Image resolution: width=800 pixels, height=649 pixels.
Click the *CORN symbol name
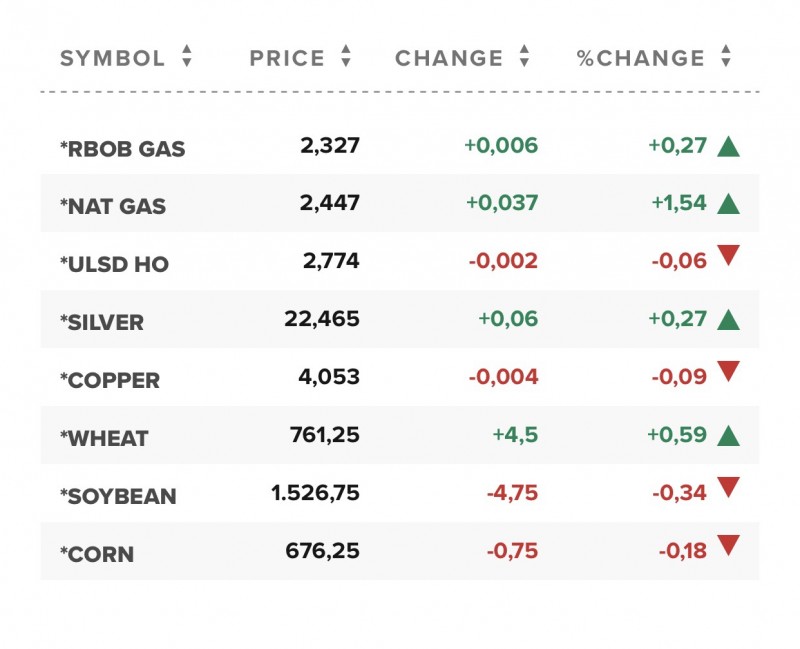97,555
